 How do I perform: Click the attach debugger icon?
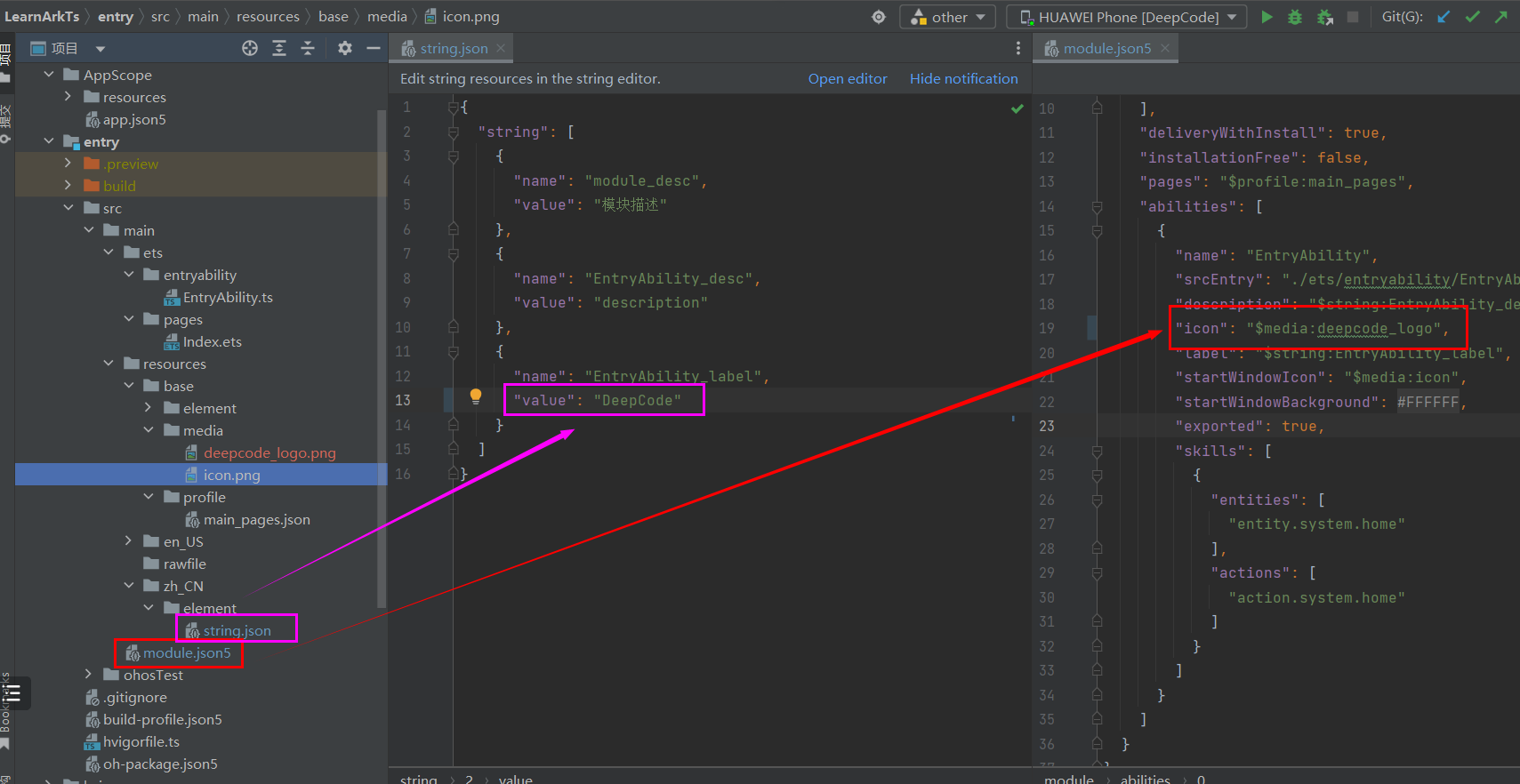(1324, 17)
